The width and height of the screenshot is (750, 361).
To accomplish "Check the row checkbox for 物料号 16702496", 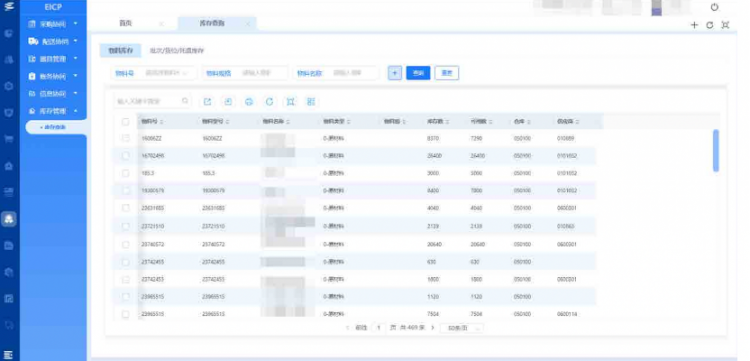I will [125, 156].
